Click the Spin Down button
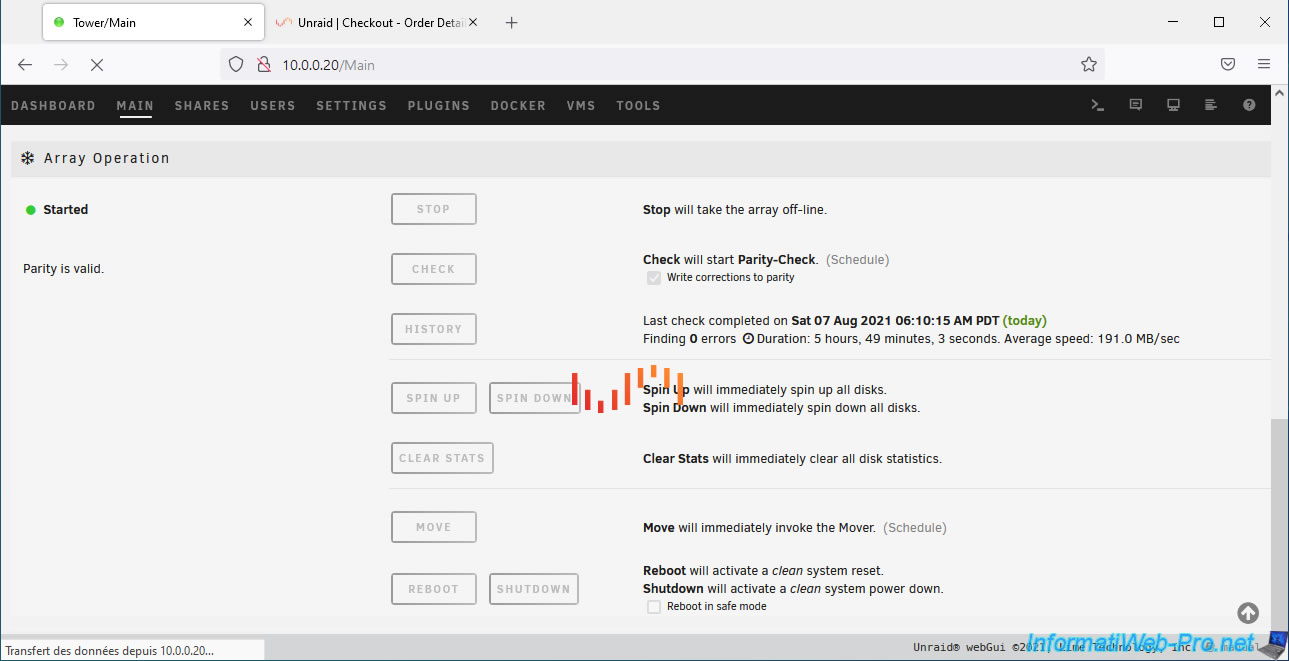This screenshot has width=1289, height=661. (x=533, y=398)
